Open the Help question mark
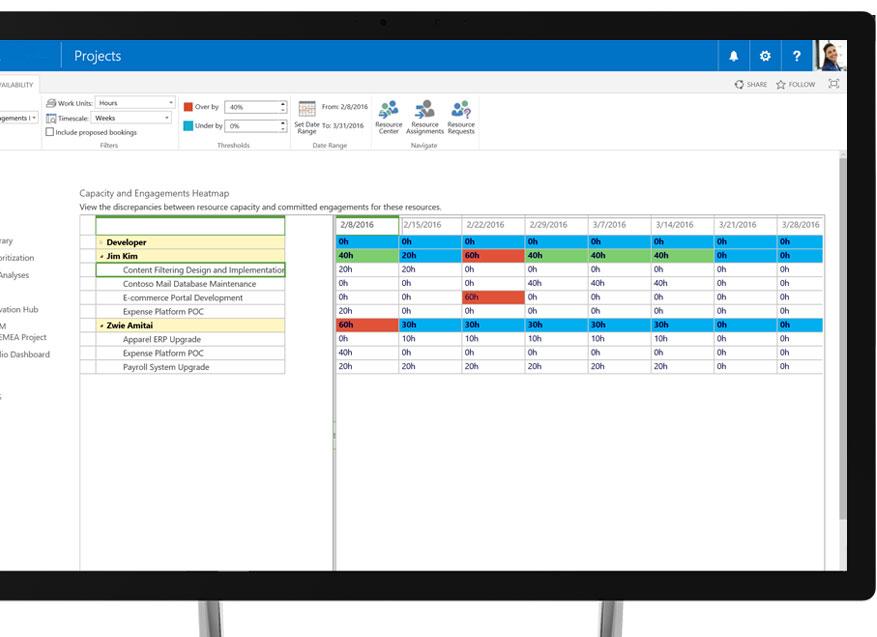This screenshot has height=637, width=877. (x=795, y=57)
